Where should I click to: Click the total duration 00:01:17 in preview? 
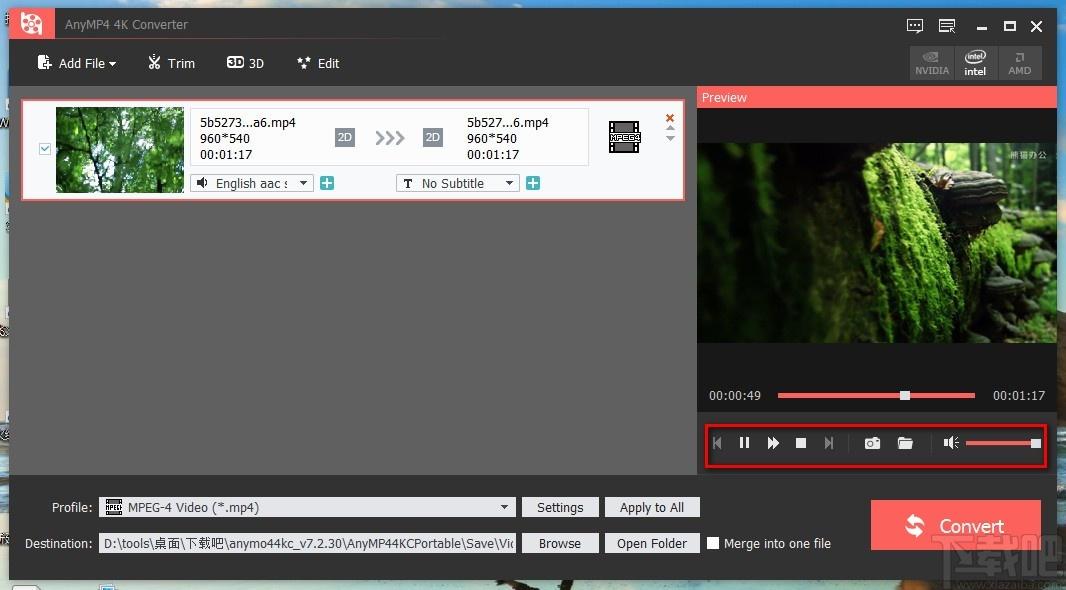[1018, 396]
